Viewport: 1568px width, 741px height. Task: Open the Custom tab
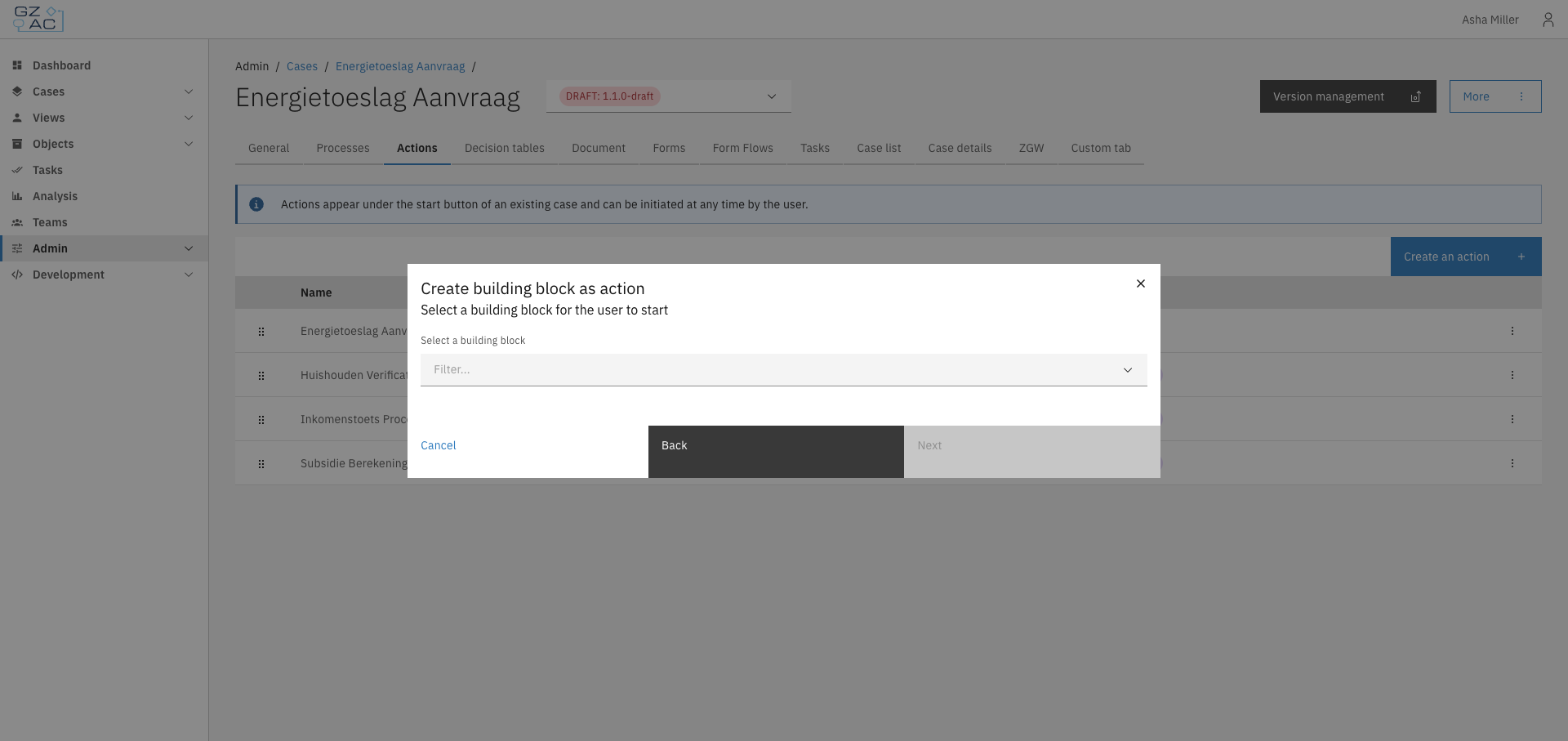pos(1101,148)
